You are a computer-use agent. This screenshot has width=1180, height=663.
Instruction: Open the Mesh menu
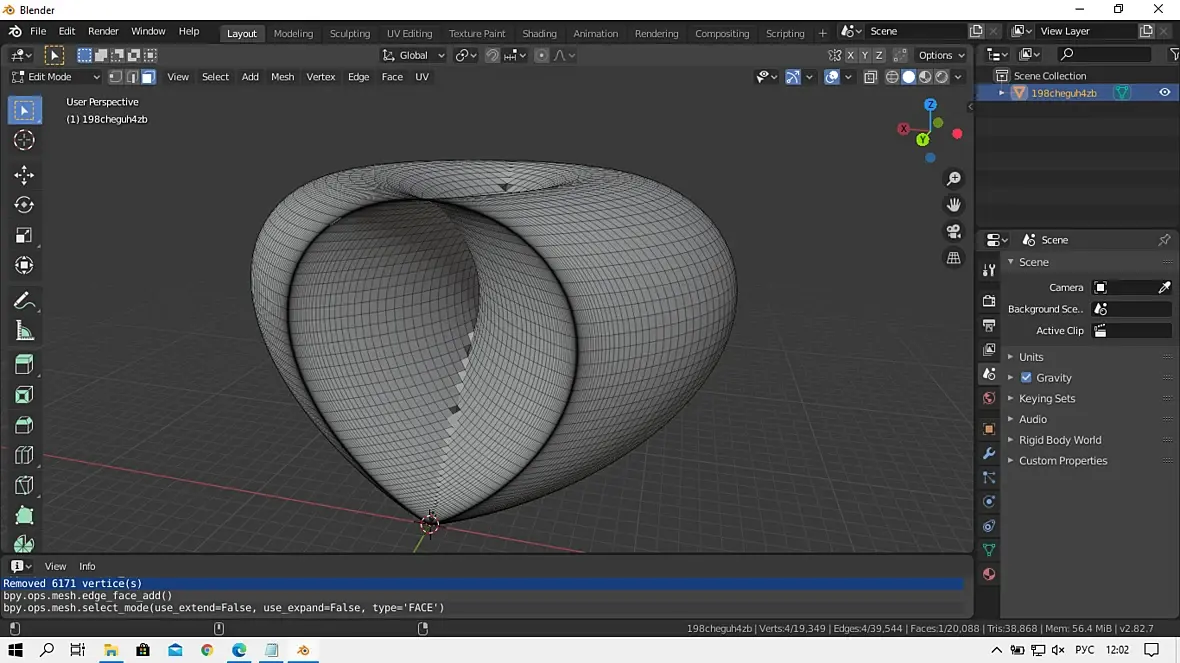point(282,77)
